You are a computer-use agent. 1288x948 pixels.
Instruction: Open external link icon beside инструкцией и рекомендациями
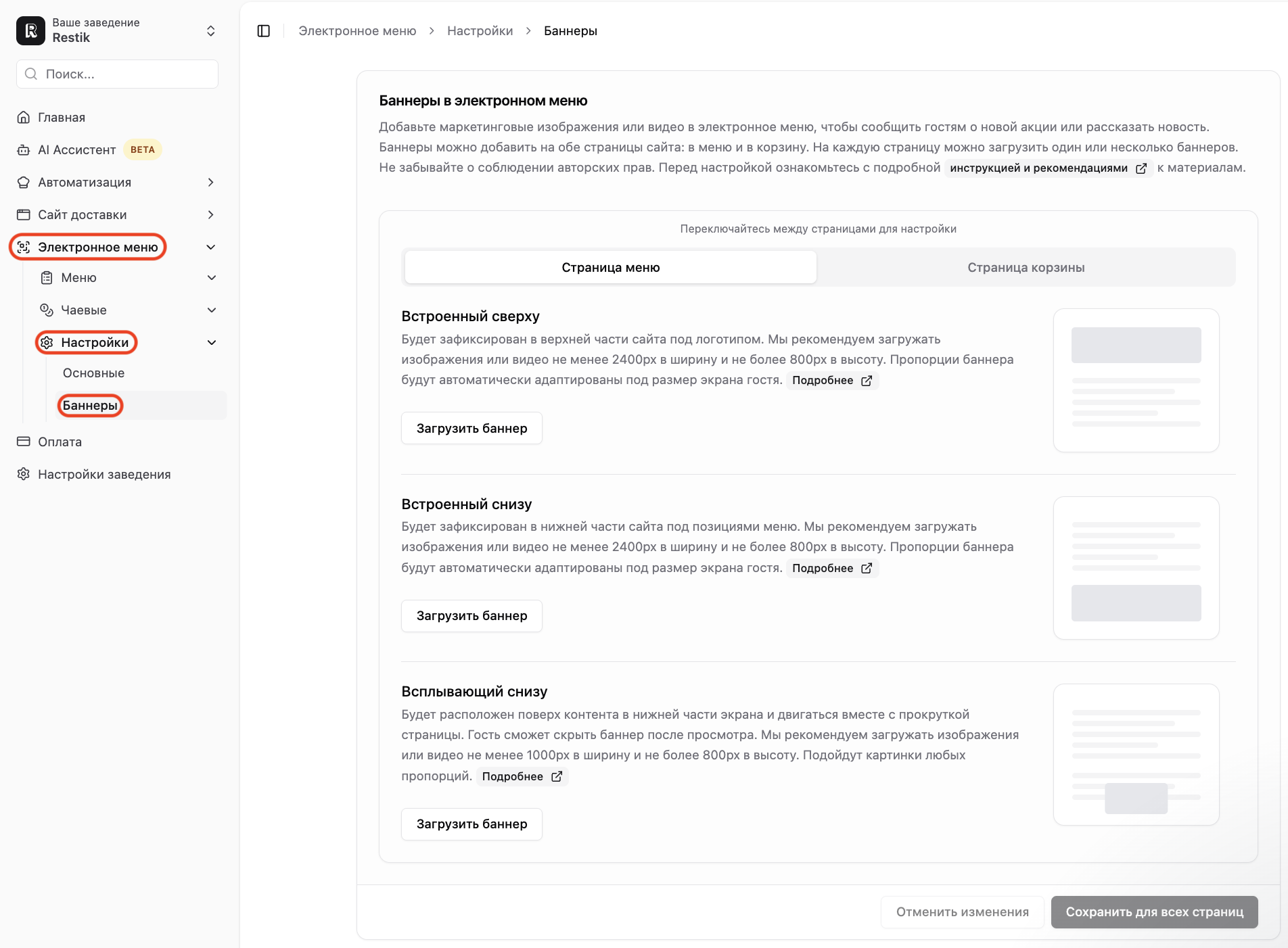tap(1141, 168)
